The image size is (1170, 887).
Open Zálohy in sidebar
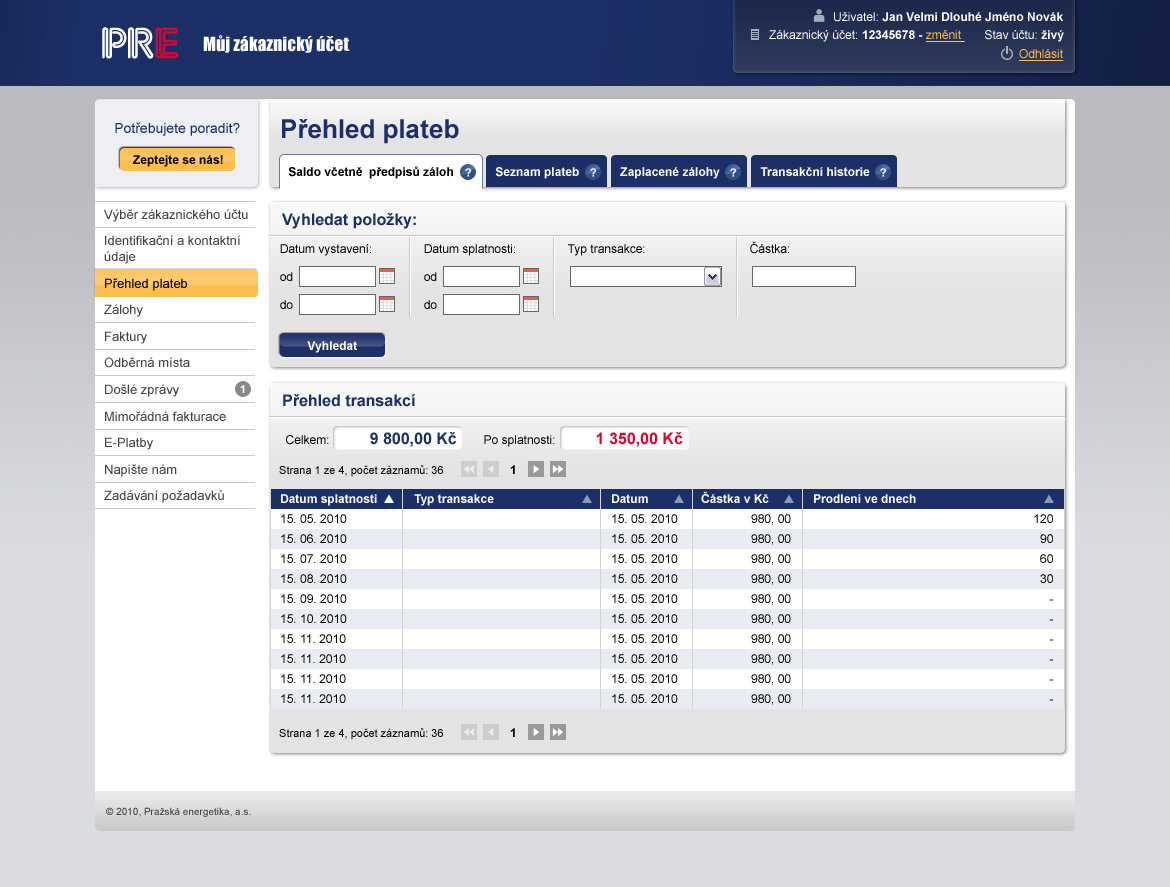175,310
